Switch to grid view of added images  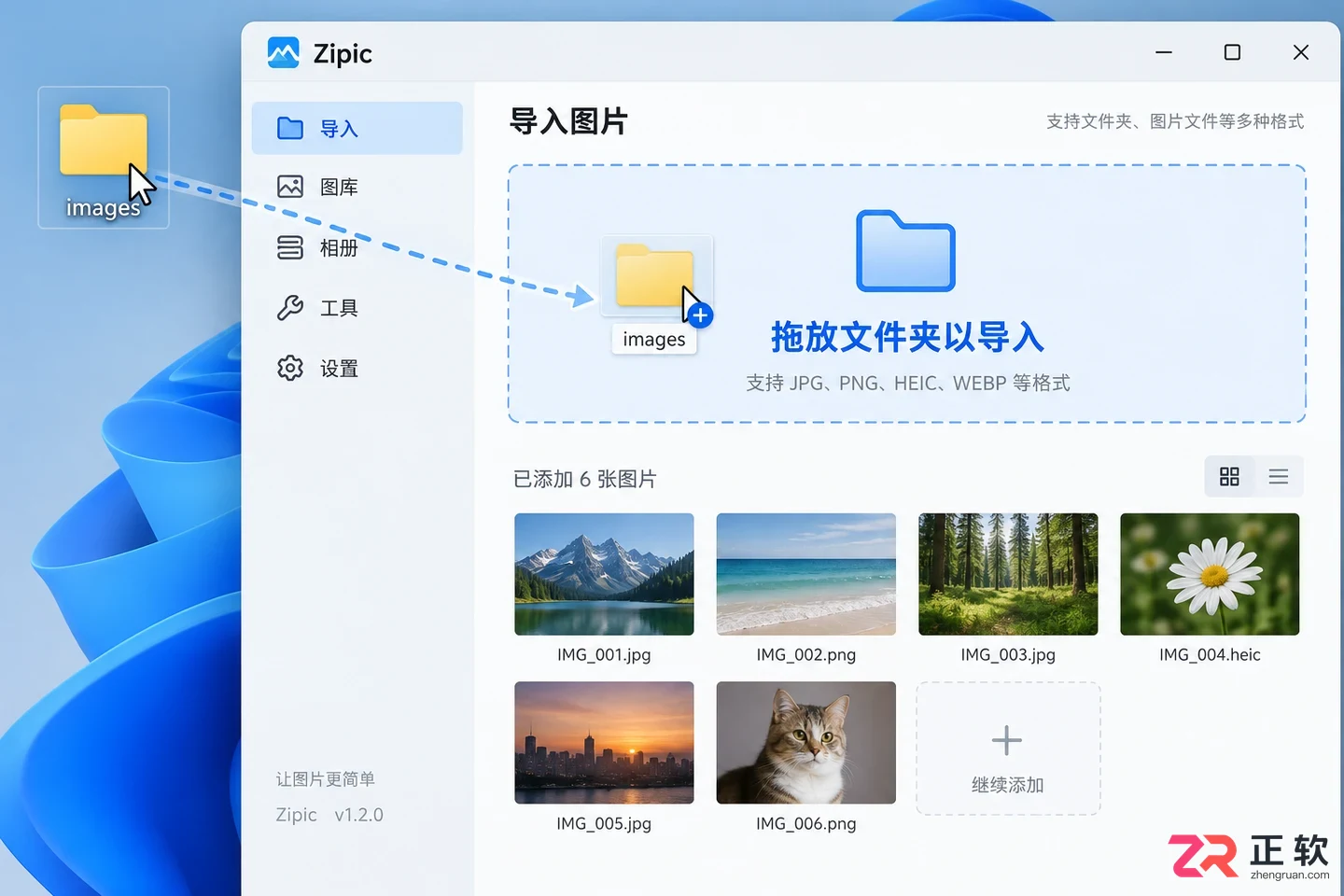1229,477
